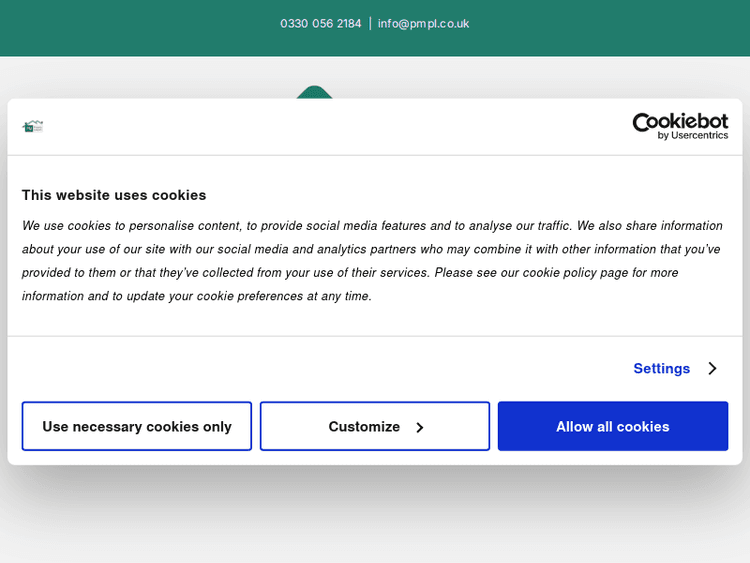
Task: Click the Cookiebot logo
Action: point(680,122)
